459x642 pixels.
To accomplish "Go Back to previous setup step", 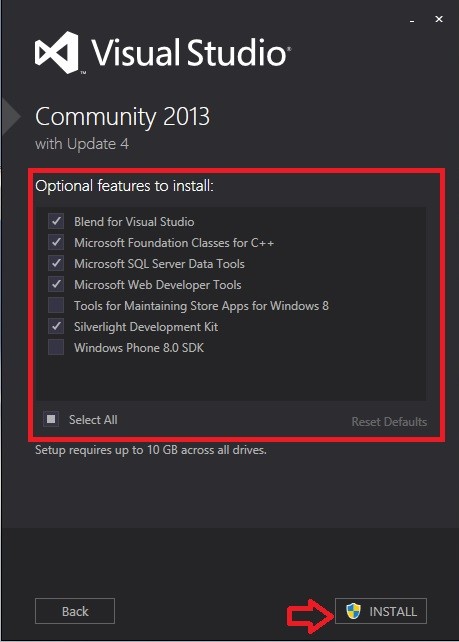I will (x=75, y=611).
